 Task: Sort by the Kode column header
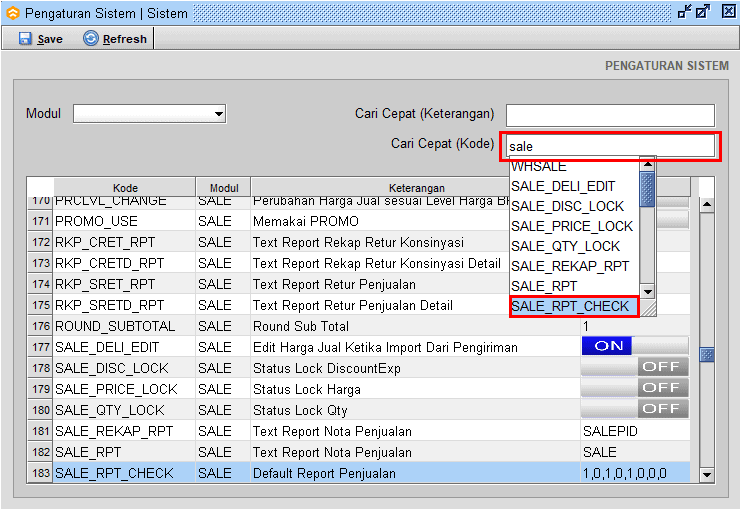125,188
